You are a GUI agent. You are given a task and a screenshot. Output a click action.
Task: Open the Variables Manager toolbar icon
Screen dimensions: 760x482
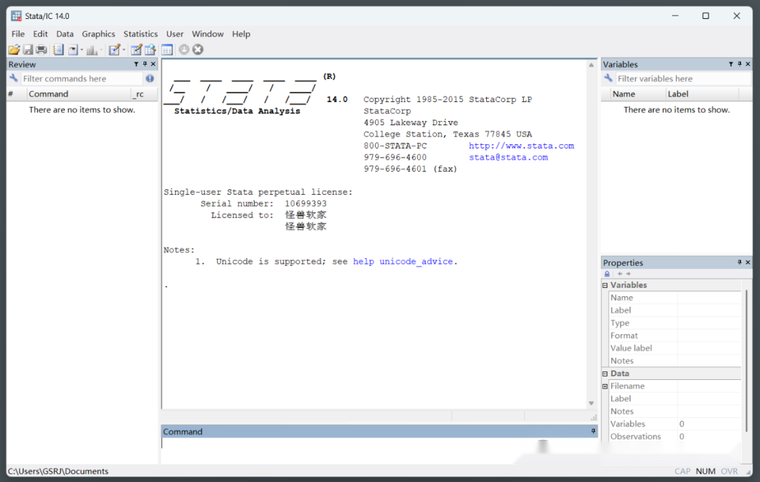click(167, 49)
